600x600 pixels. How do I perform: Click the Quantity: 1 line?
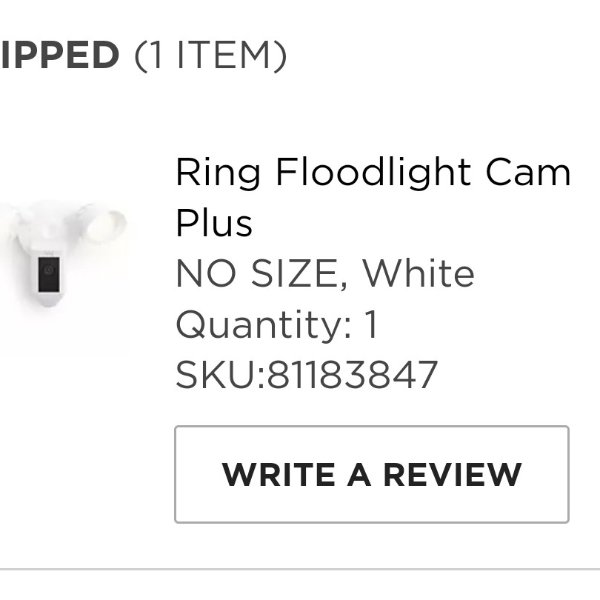coord(277,324)
